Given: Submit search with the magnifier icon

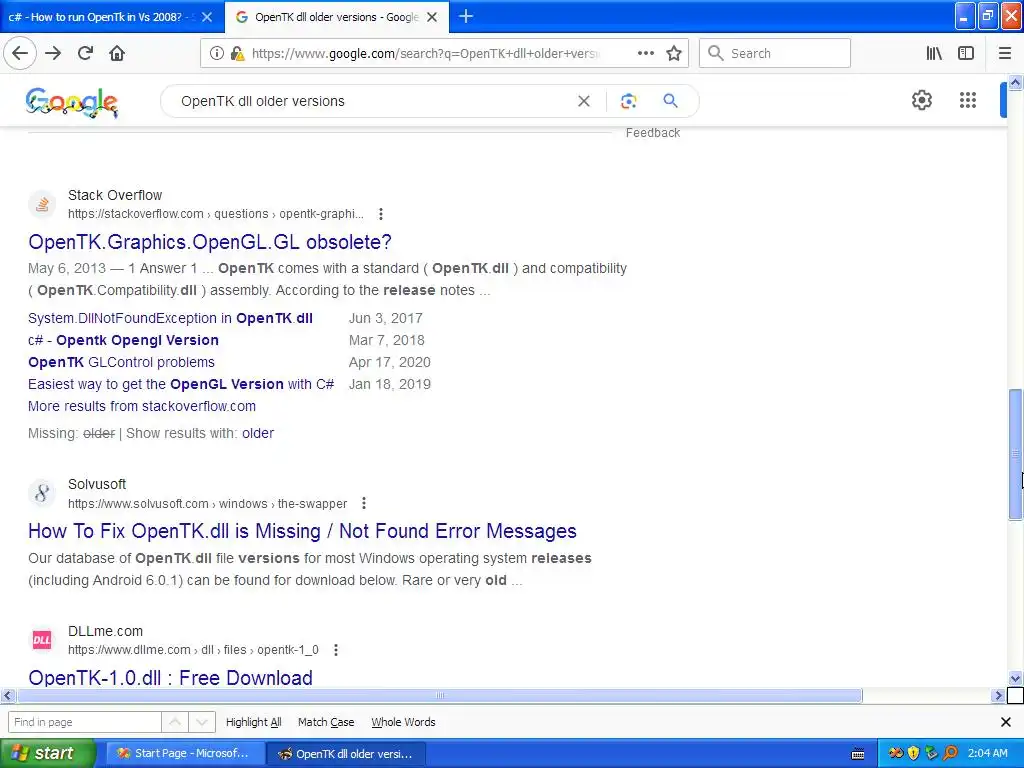Looking at the screenshot, I should 670,101.
